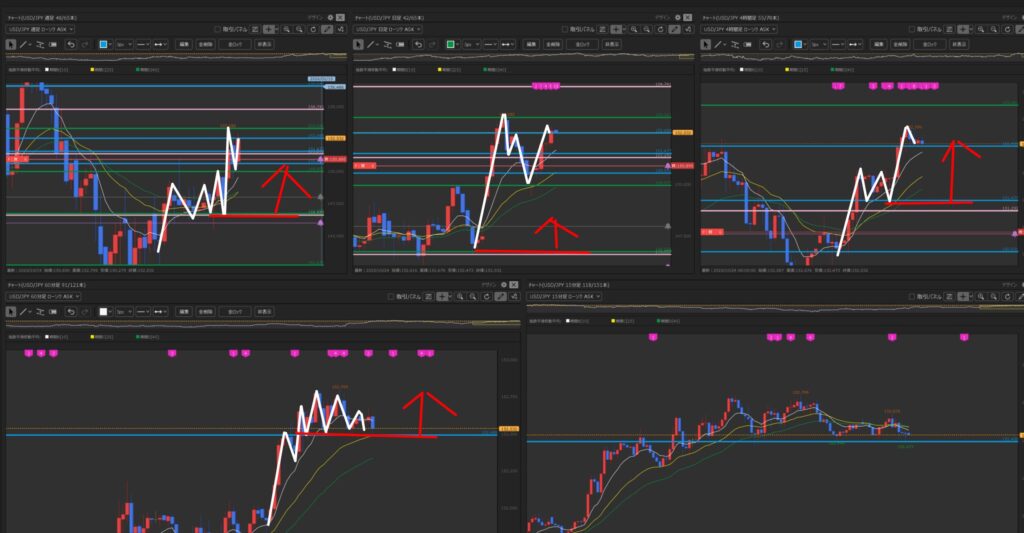Open settings gear of the weekly chart
Image resolution: width=1024 pixels, height=533 pixels.
coord(330,17)
